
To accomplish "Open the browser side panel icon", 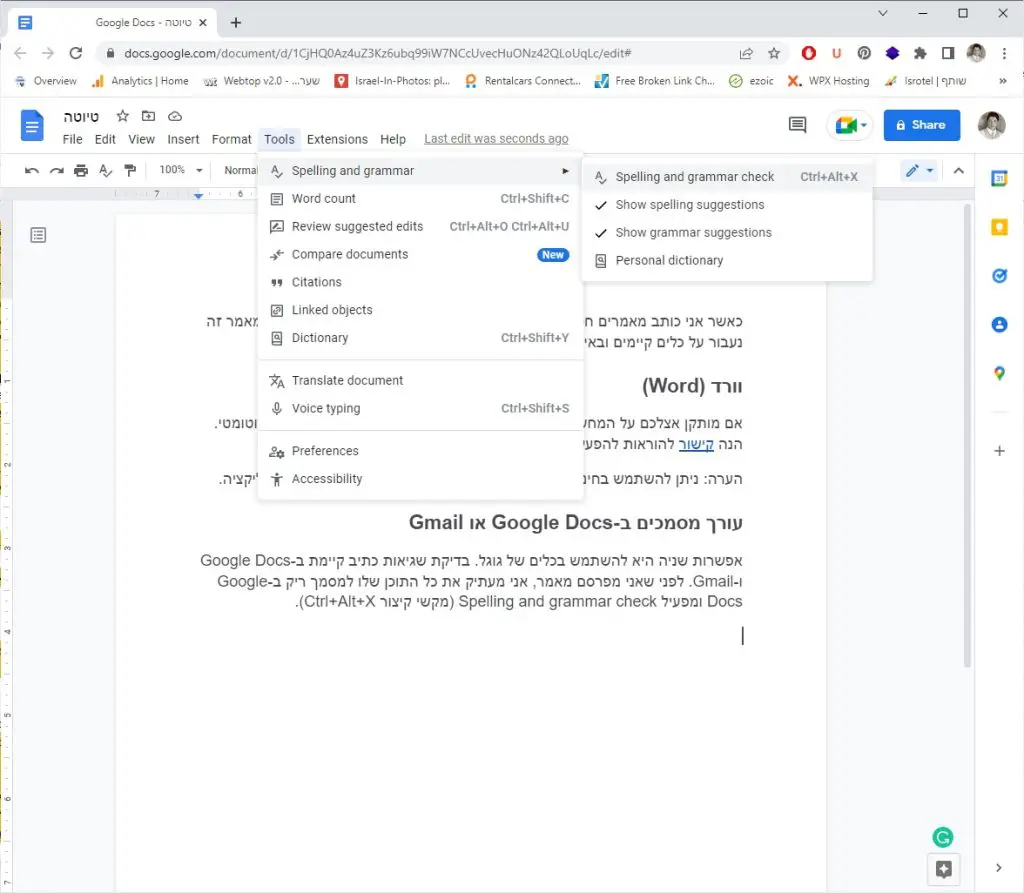I will [948, 53].
